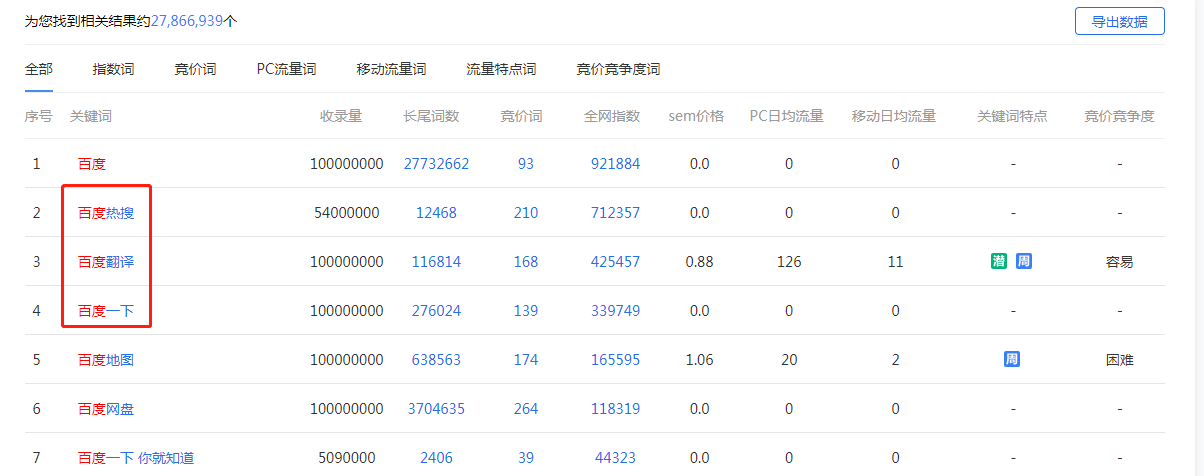Viewport: 1204px width, 476px height.
Task: Click the 关键词 column header
Action: click(x=91, y=116)
